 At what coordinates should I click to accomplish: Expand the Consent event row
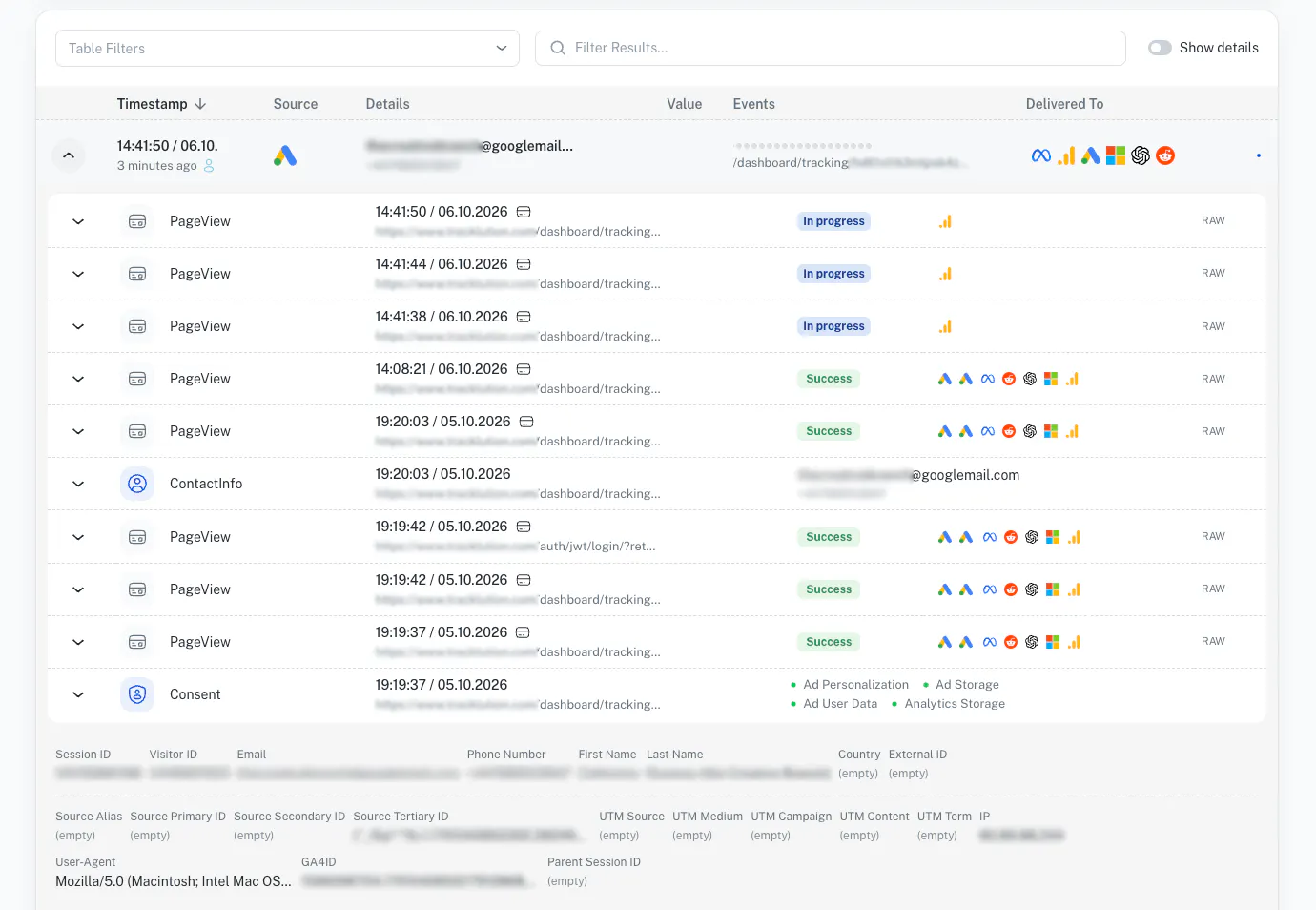coord(78,694)
